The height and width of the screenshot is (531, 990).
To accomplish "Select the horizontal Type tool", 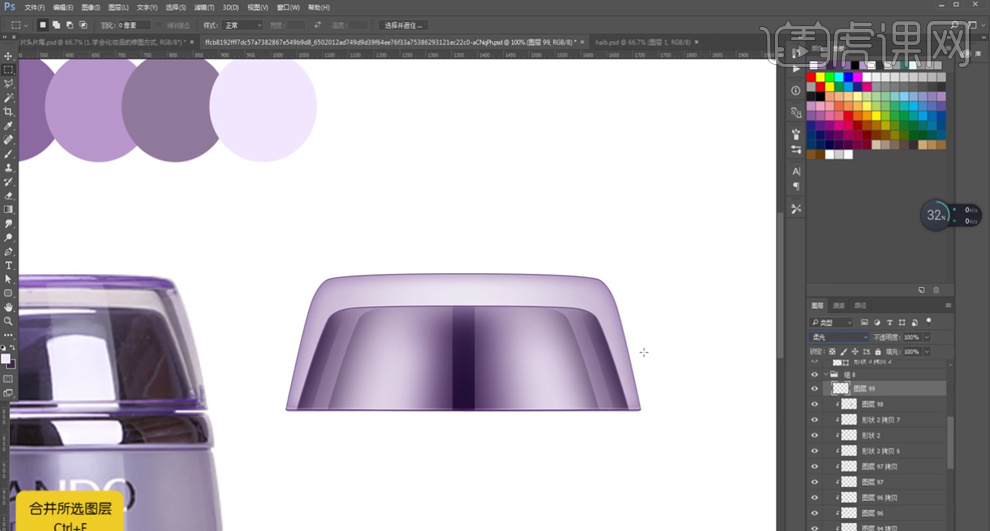I will tap(8, 266).
